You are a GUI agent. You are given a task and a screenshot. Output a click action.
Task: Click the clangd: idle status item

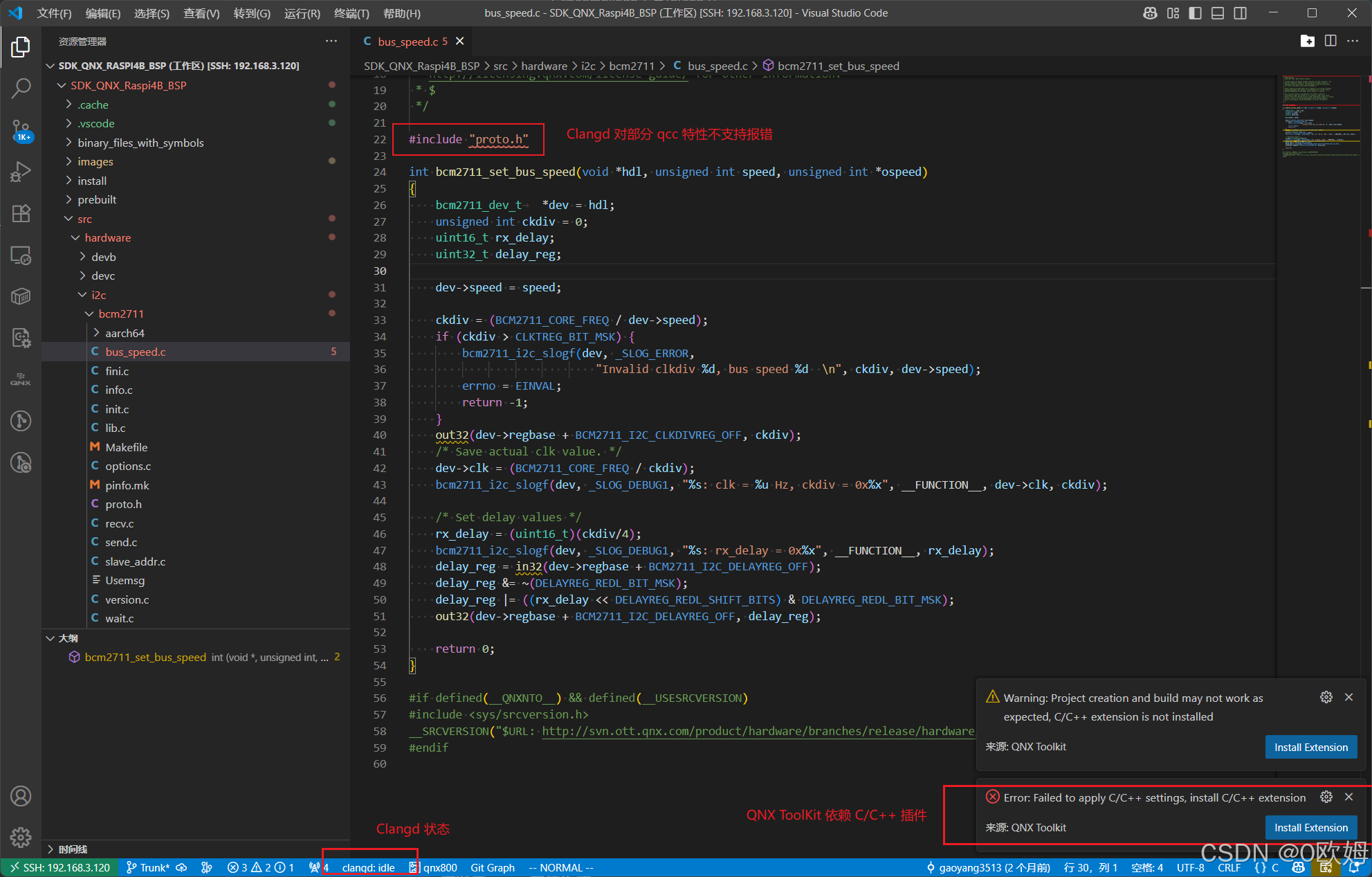tap(368, 867)
